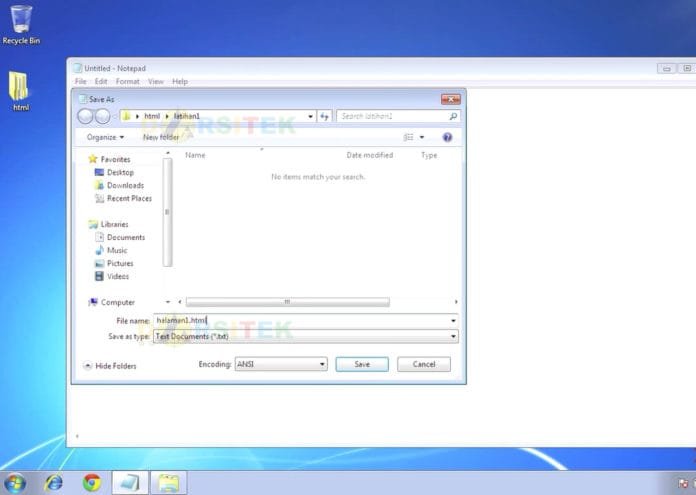The image size is (696, 495).
Task: Sort by the Date modified column header
Action: (x=370, y=155)
